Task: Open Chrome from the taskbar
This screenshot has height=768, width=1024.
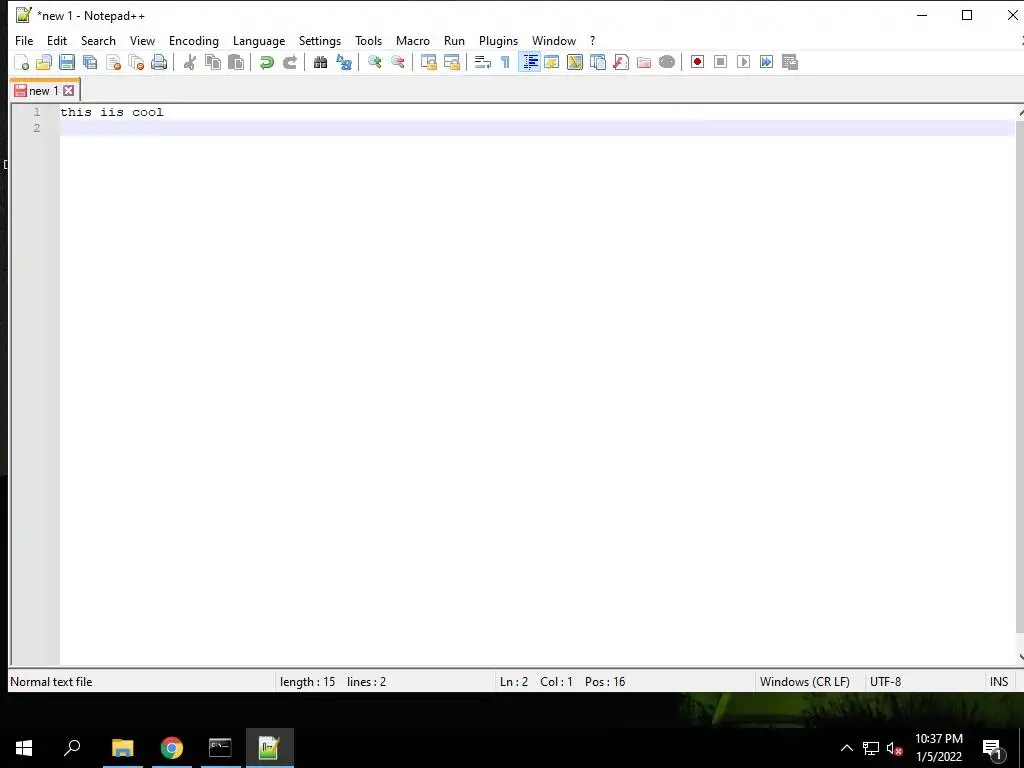Action: pyautogui.click(x=172, y=748)
